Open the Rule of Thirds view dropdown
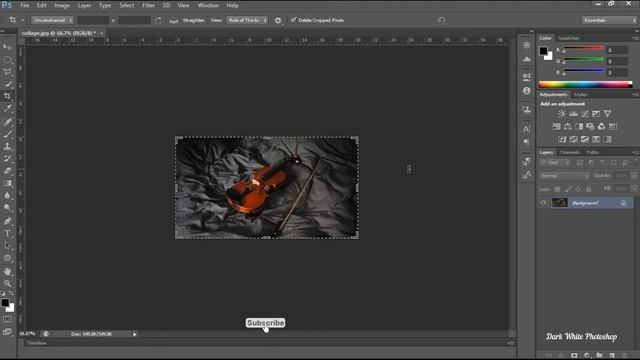640x360 pixels. pyautogui.click(x=247, y=20)
